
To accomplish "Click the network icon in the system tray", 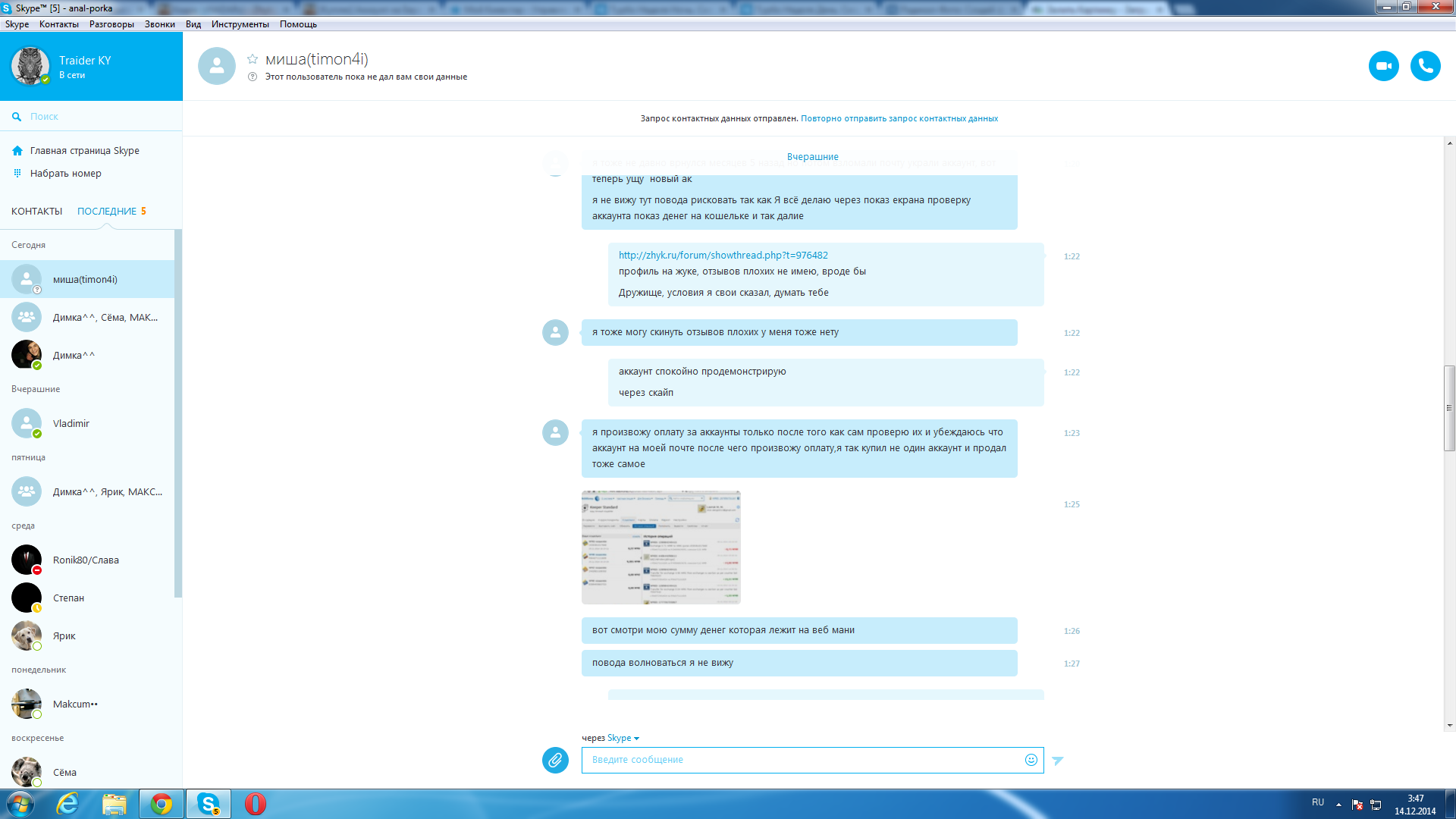I will (1376, 805).
